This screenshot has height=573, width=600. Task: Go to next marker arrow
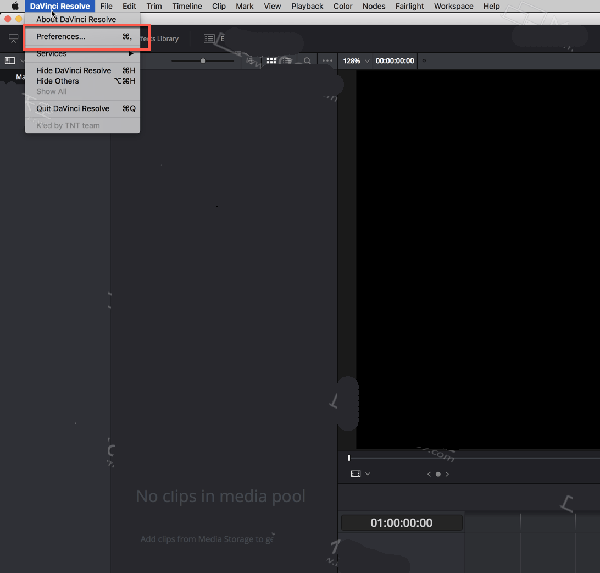click(447, 474)
